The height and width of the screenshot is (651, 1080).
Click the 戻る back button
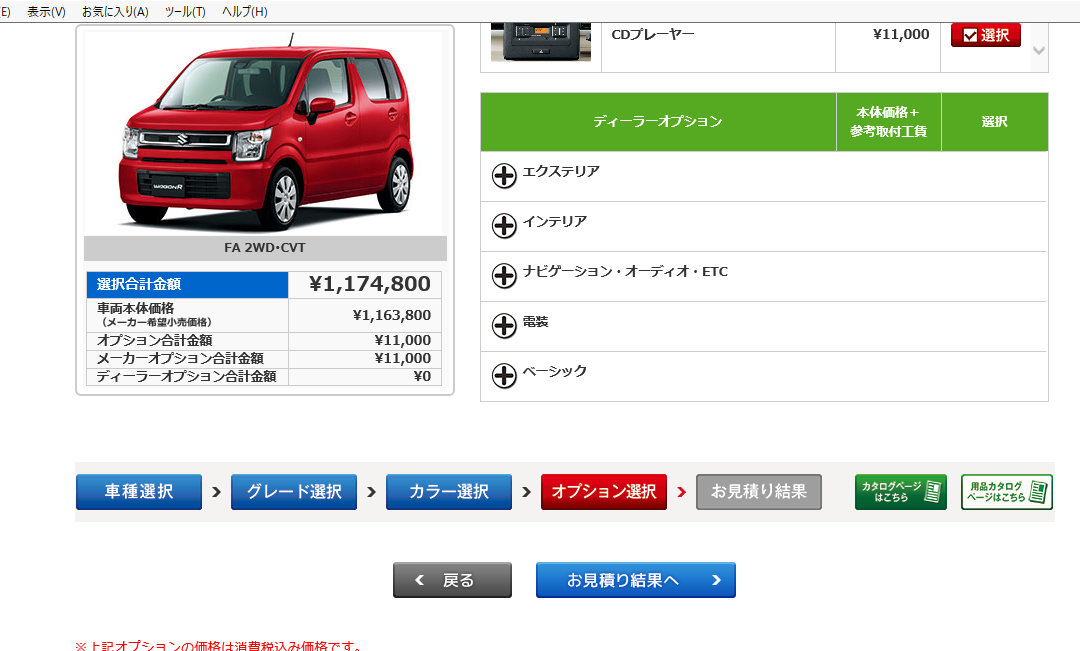453,580
